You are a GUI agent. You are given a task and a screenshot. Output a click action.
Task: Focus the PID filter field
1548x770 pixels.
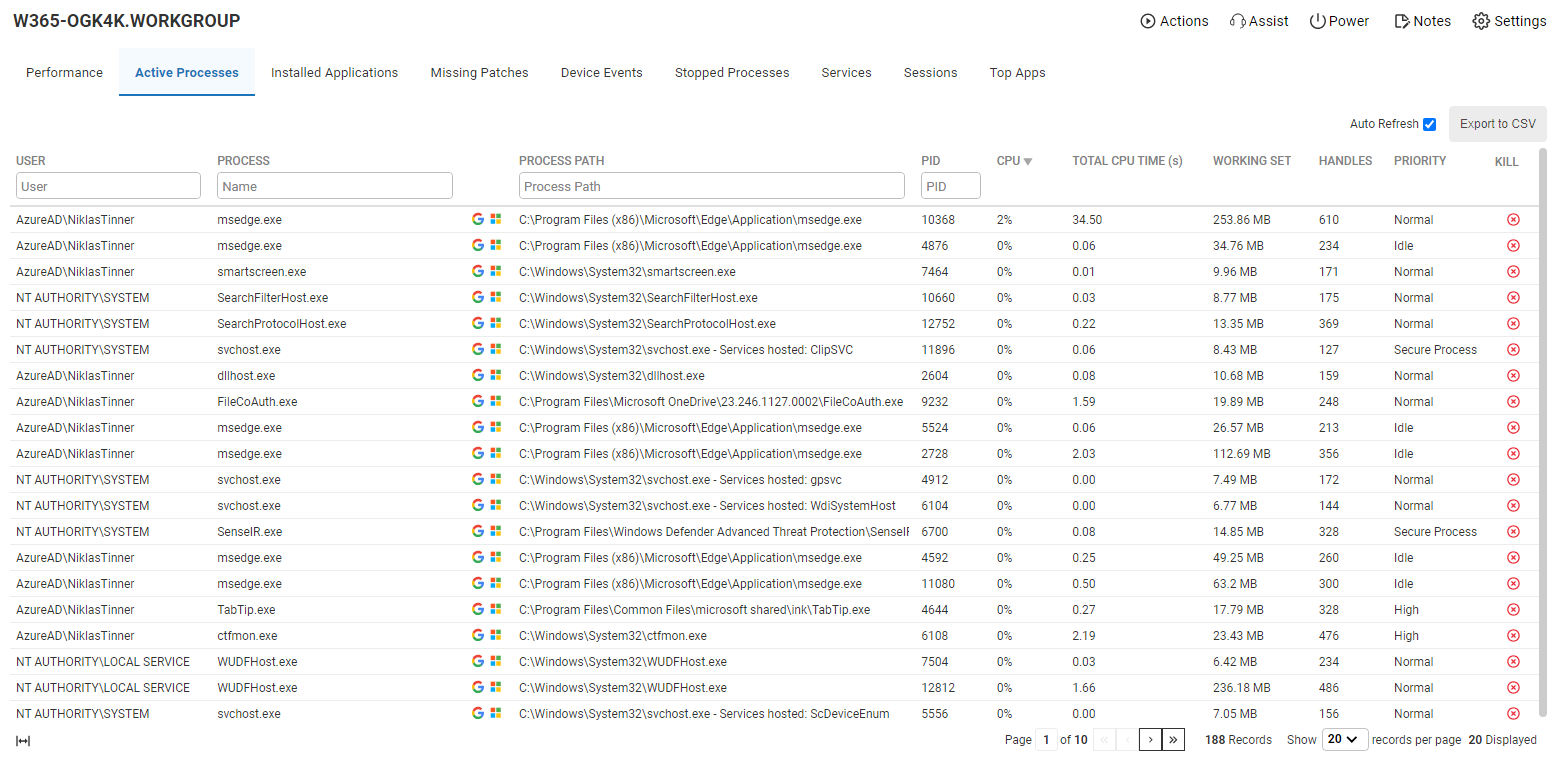[950, 186]
